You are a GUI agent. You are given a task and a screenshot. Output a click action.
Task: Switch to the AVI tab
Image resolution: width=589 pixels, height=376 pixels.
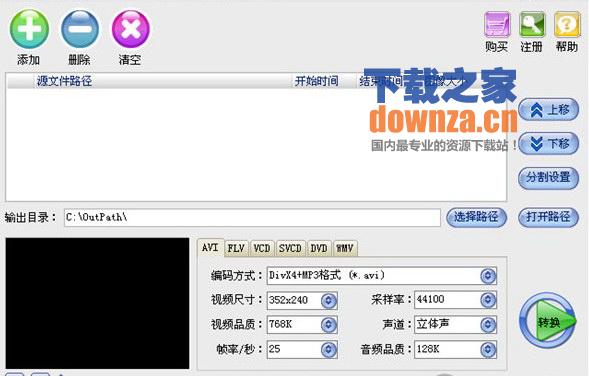[210, 248]
